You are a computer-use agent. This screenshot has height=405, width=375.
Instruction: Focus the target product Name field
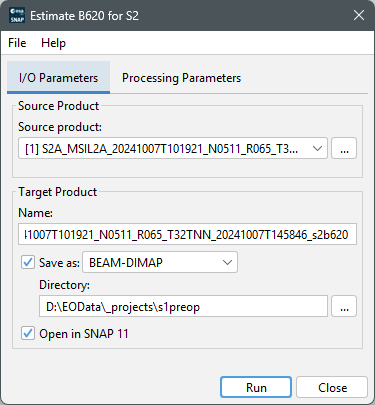(x=187, y=234)
